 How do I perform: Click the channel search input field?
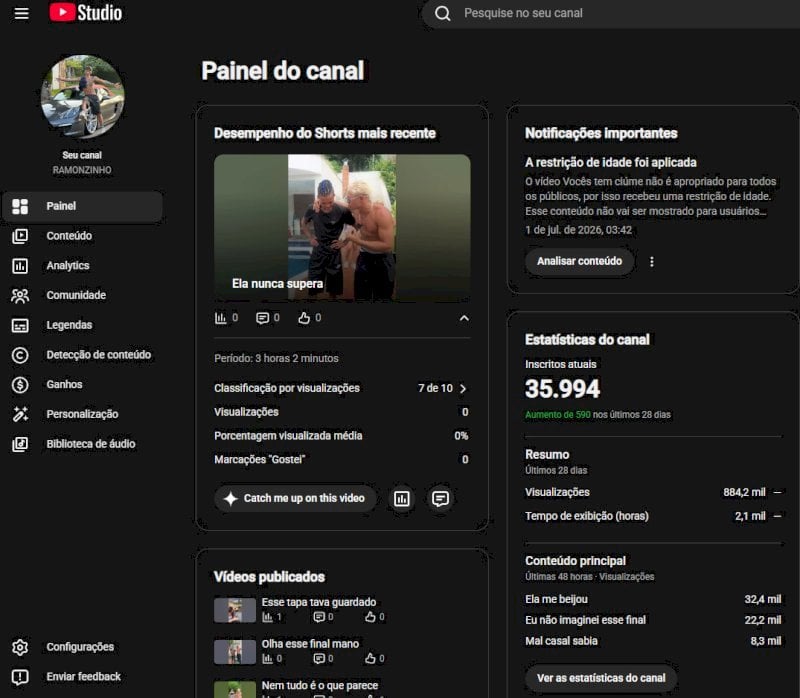coord(611,13)
